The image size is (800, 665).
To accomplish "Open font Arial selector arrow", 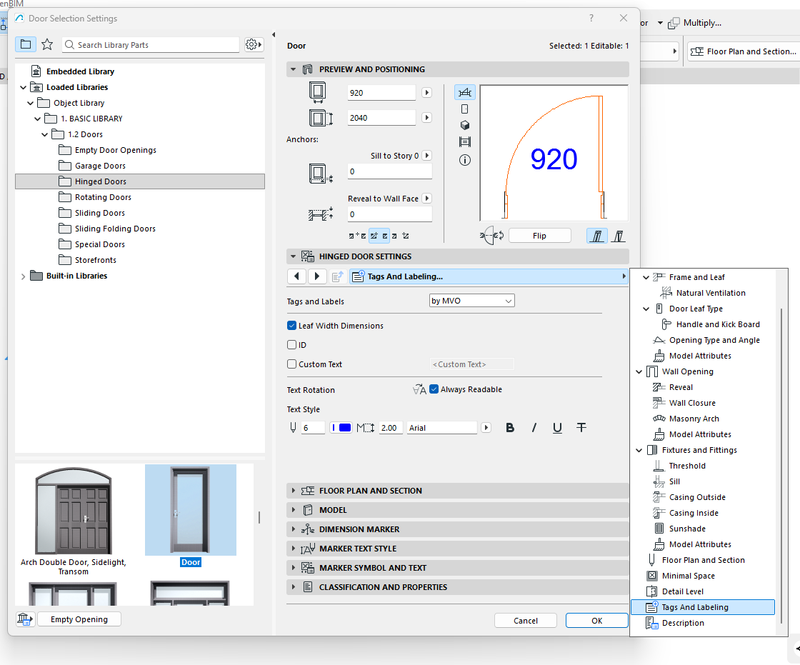I will (x=486, y=428).
